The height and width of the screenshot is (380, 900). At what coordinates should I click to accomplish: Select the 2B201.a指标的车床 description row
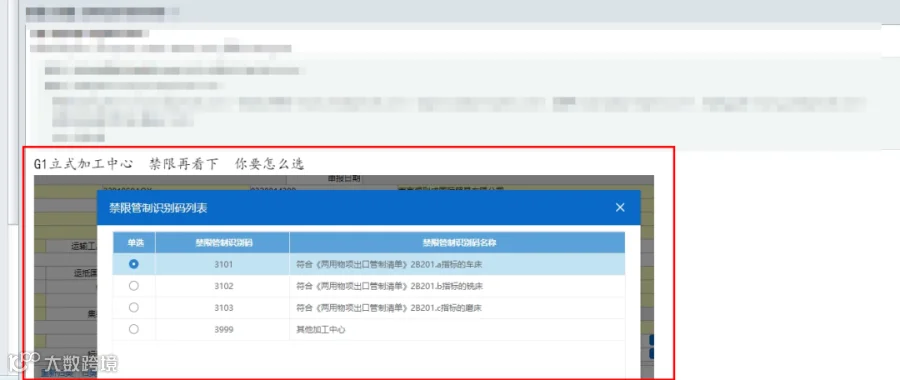[457, 264]
